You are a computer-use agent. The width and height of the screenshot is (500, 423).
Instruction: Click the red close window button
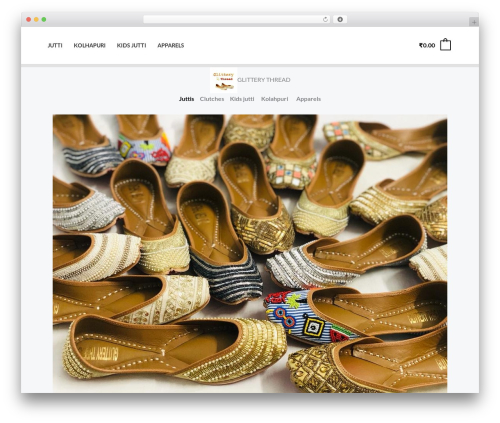click(x=29, y=20)
